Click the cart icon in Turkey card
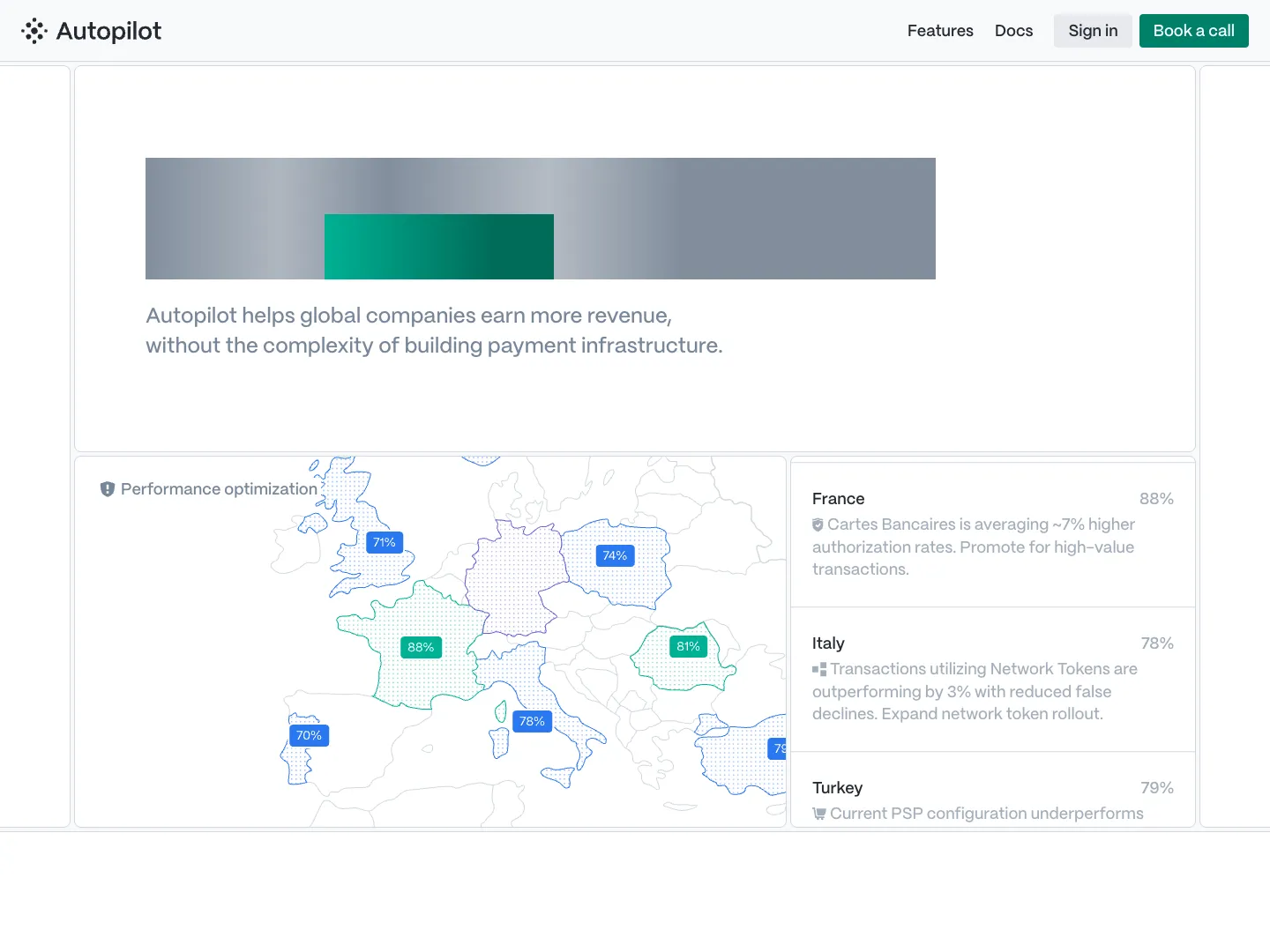The image size is (1270, 952). pos(819,814)
